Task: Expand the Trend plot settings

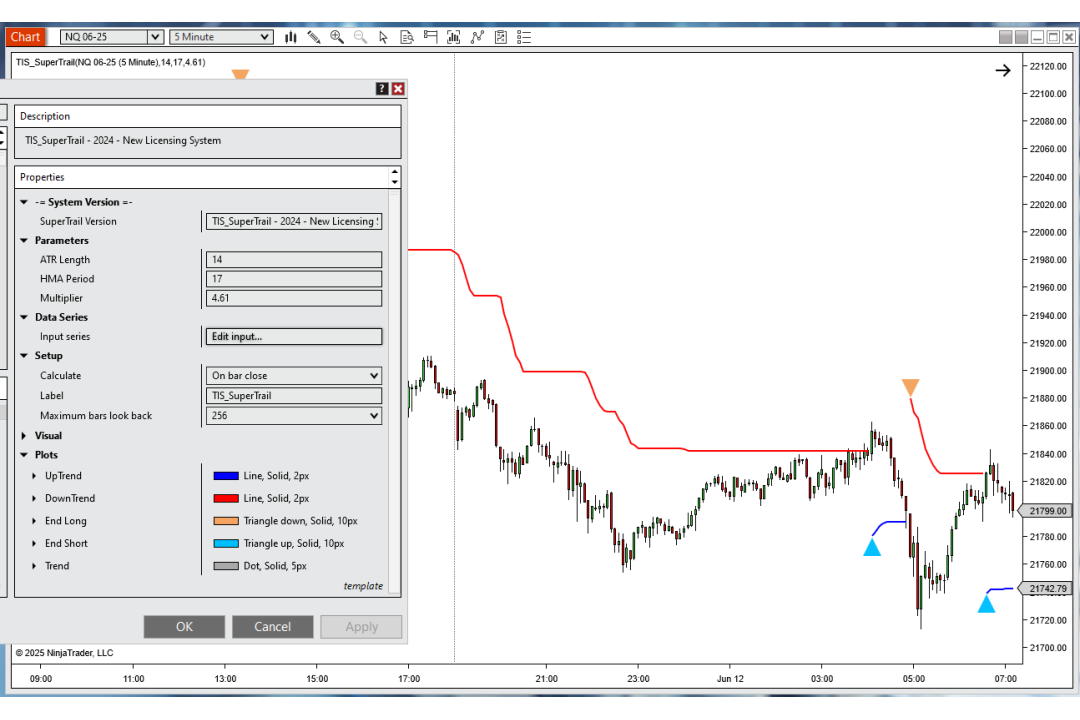Action: (34, 566)
